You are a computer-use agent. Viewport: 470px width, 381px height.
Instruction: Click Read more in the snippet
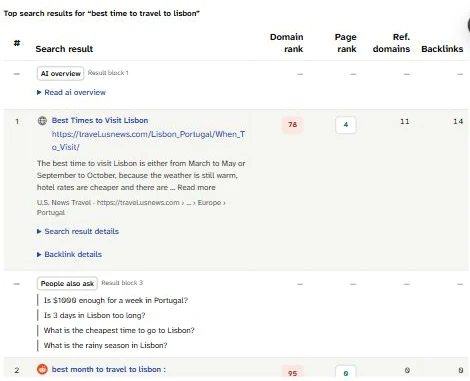click(x=196, y=187)
